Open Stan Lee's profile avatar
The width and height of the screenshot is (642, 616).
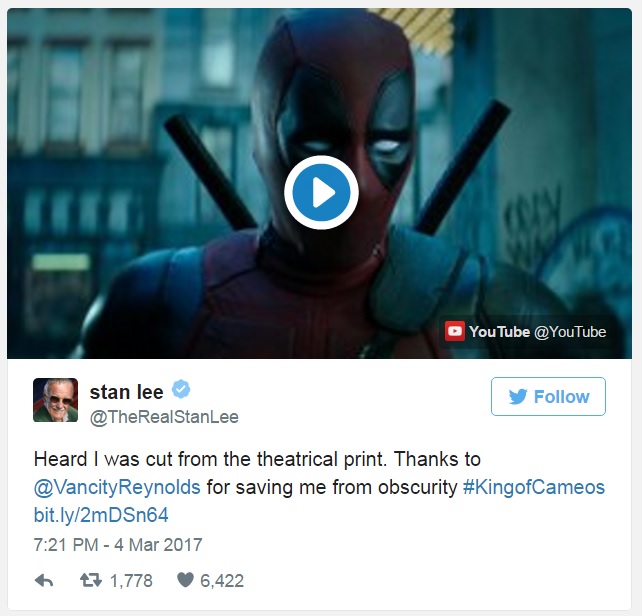click(55, 400)
